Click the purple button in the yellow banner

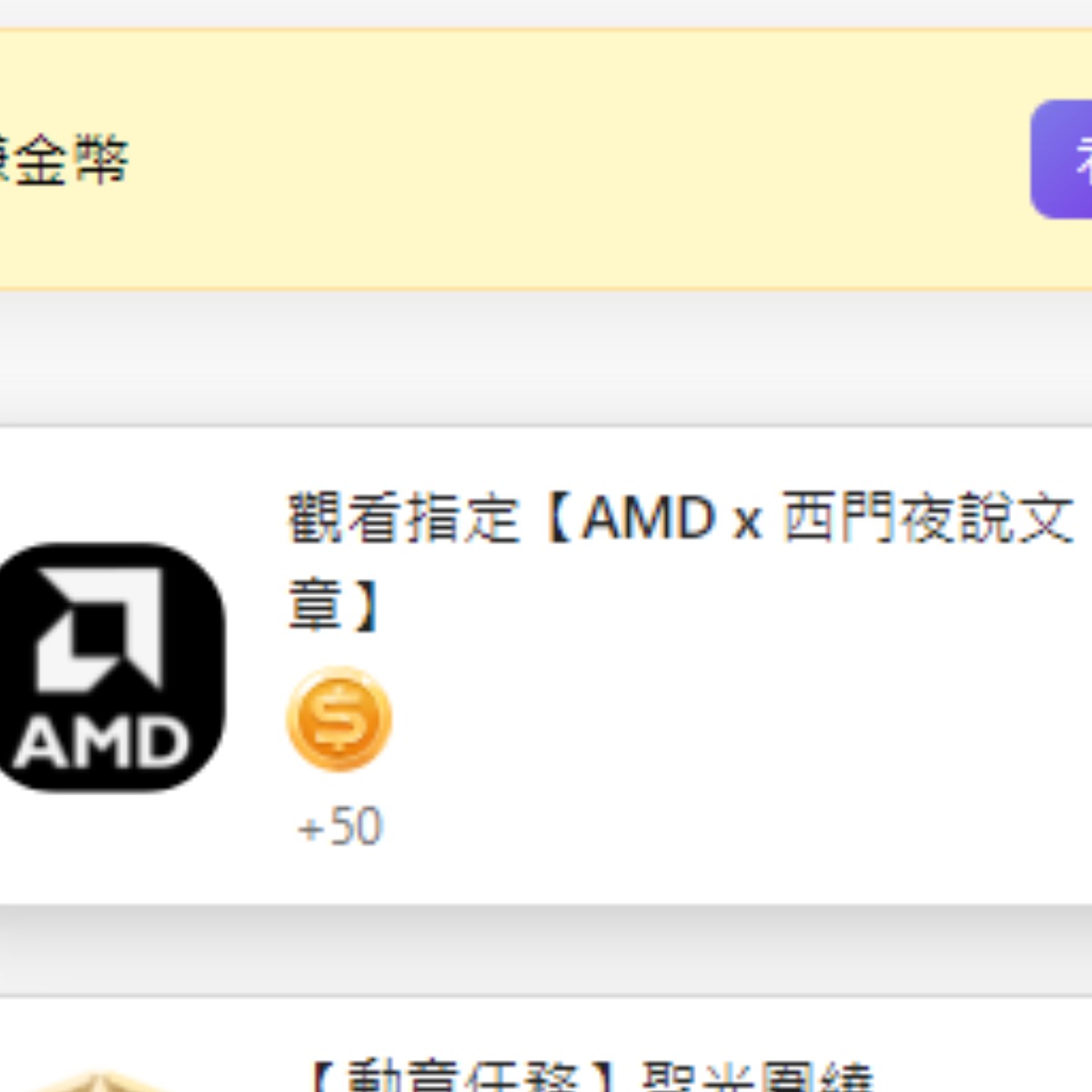pos(1062,159)
